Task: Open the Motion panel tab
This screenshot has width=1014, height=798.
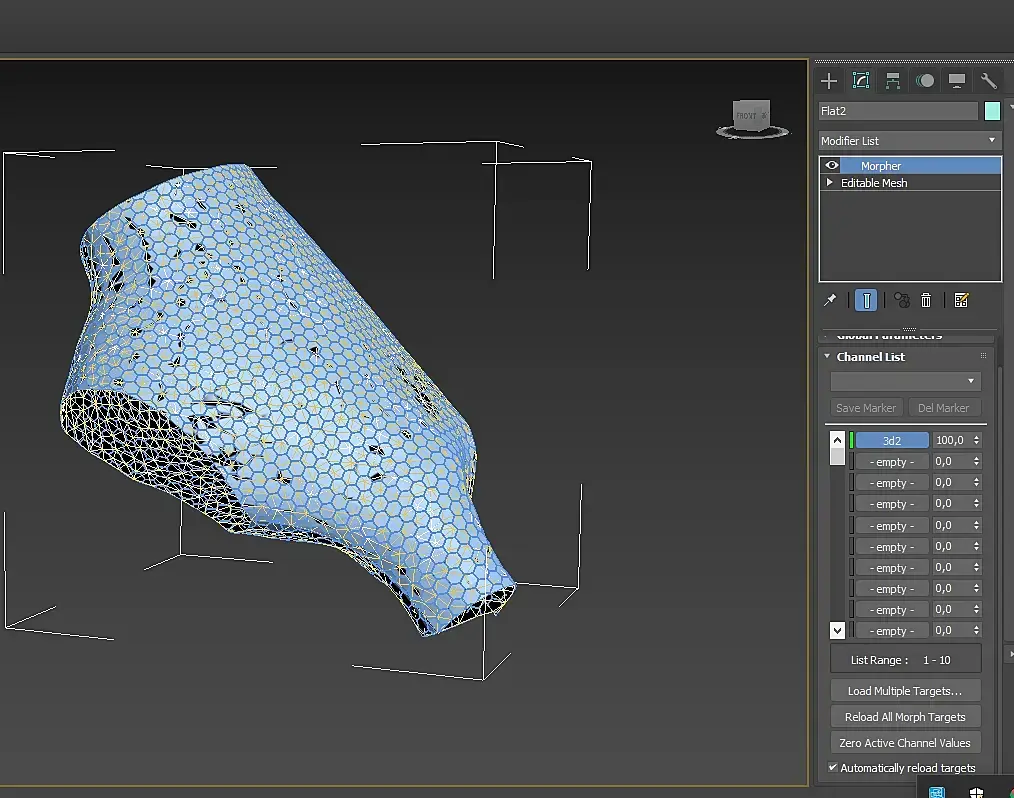Action: (925, 81)
